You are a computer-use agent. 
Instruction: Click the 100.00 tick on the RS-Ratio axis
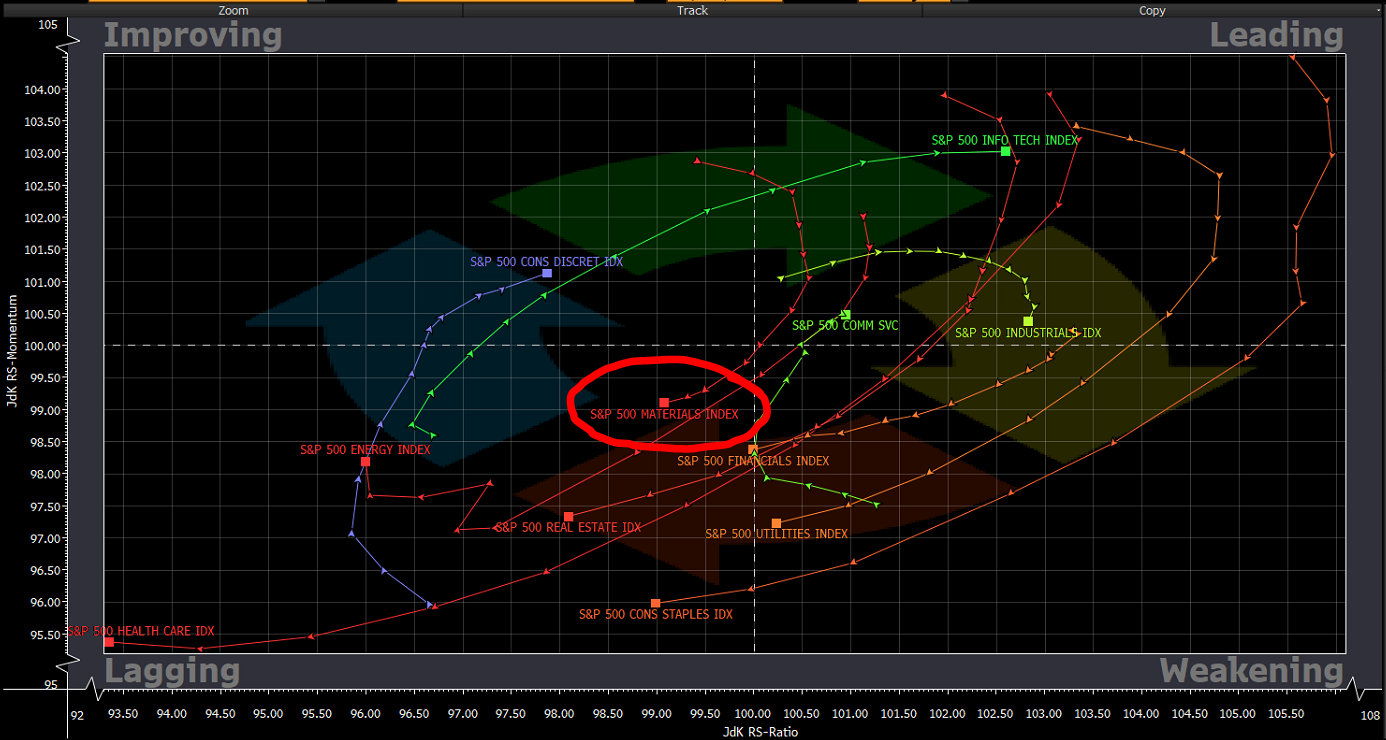click(x=753, y=714)
